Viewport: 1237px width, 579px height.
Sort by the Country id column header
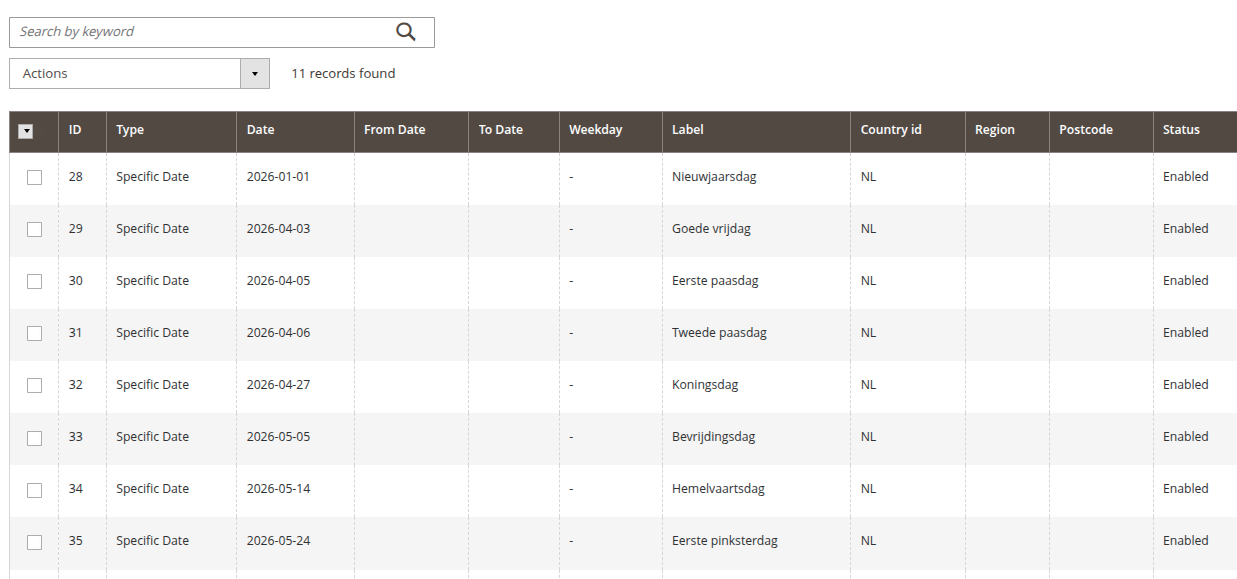pyautogui.click(x=908, y=131)
